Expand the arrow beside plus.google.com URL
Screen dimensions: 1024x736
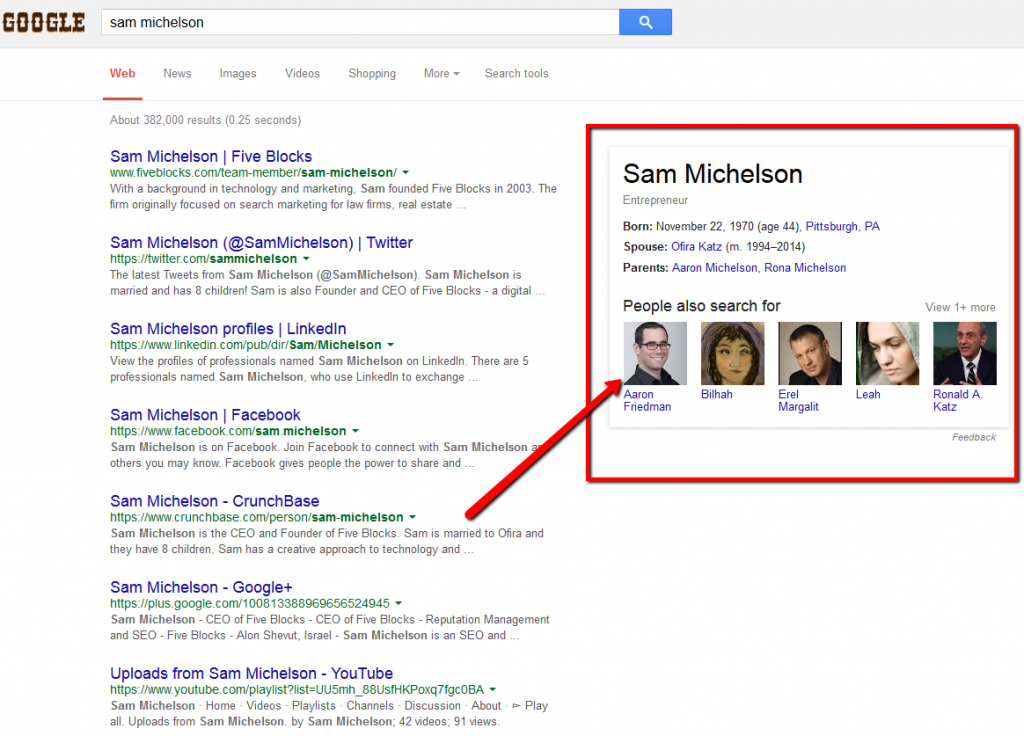click(x=398, y=603)
